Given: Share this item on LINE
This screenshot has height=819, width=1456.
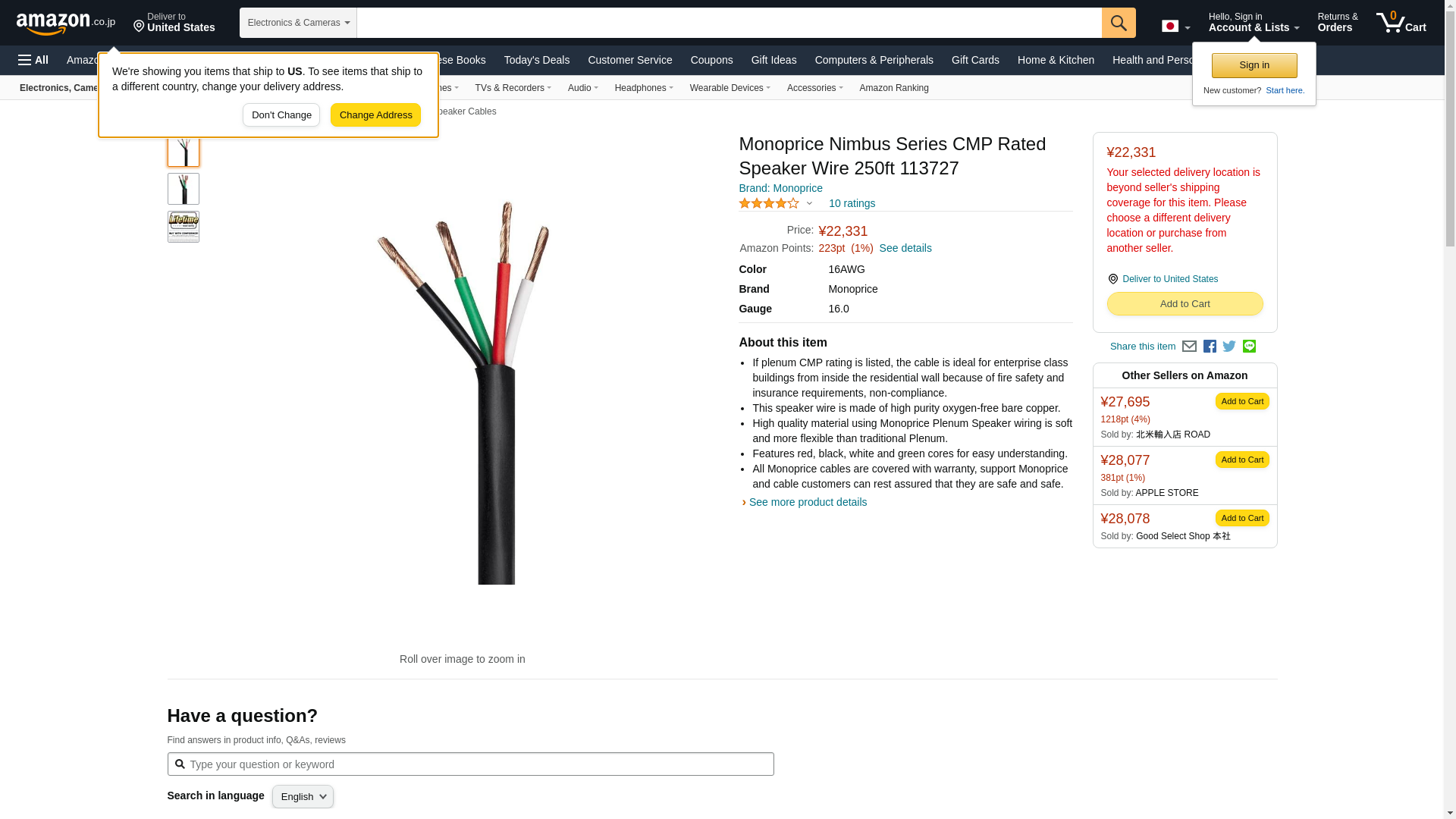Looking at the screenshot, I should pos(1249,347).
